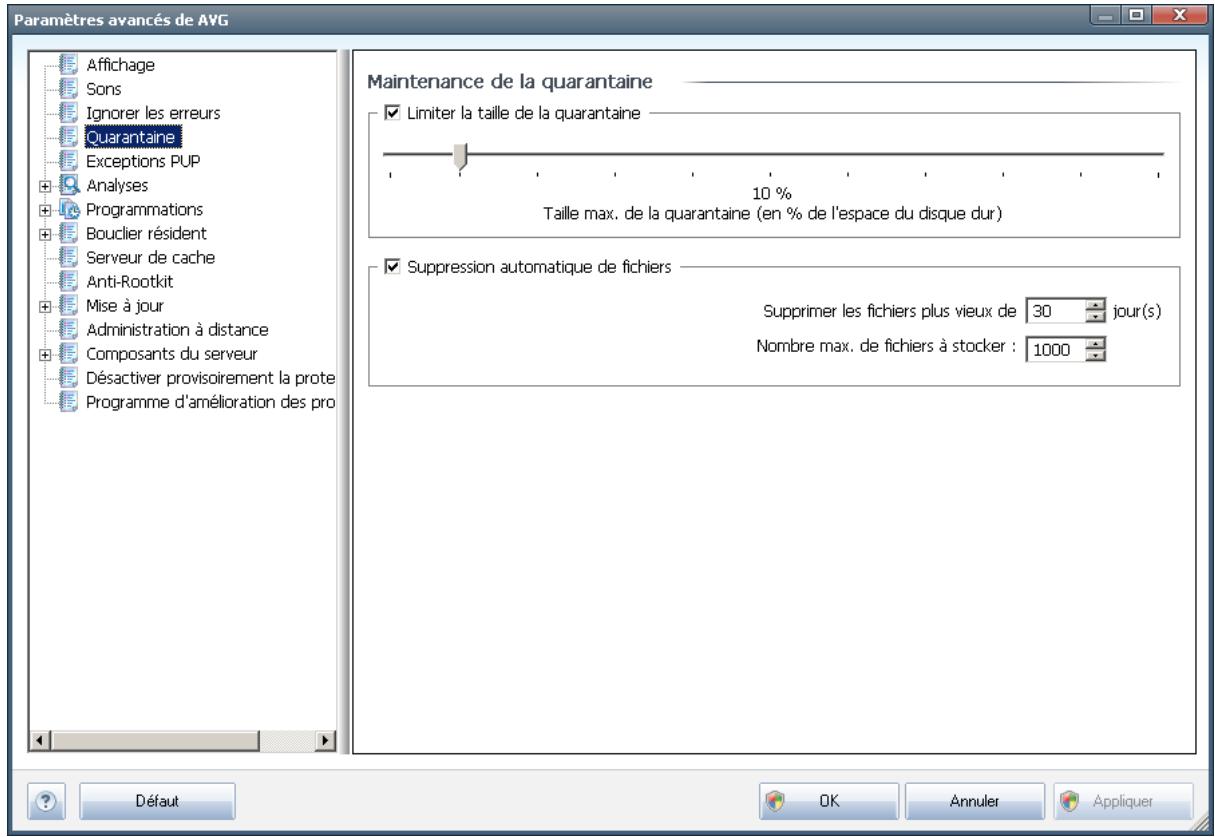Close the Paramètres avancés de AVG window
This screenshot has width=1215, height=837.
pos(1180,15)
